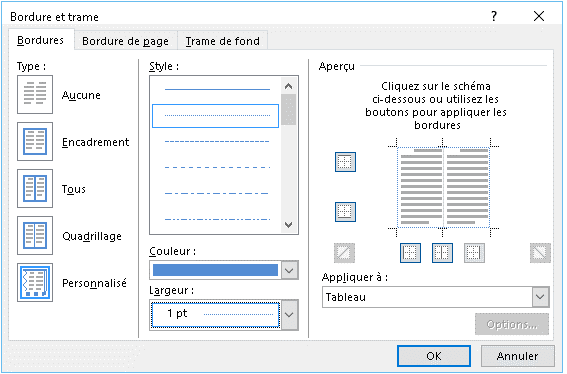Switch to the Bordure de page tab
This screenshot has height=374, width=567.
pyautogui.click(x=125, y=41)
